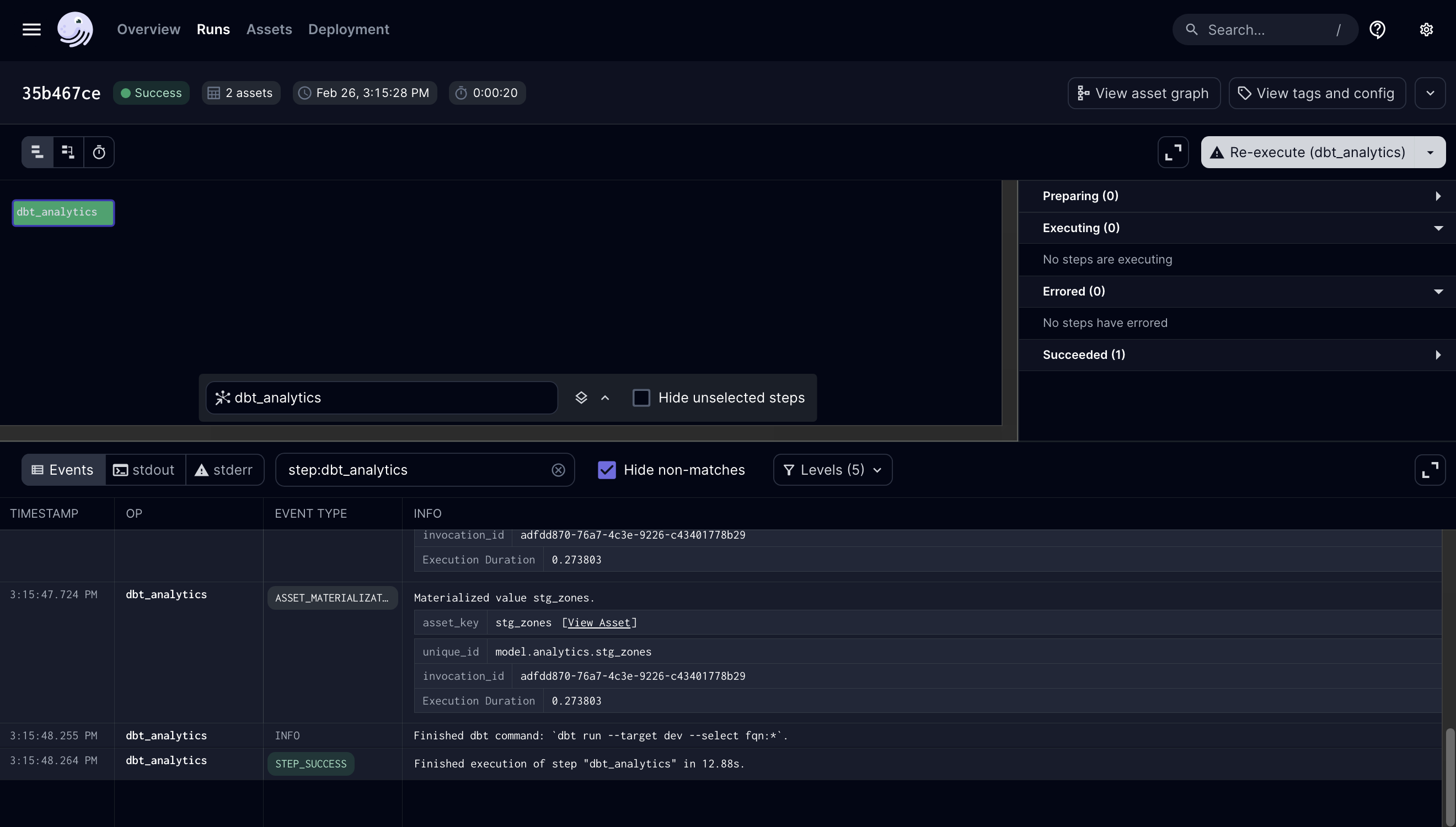Go to the Assets nav tab
This screenshot has height=827, width=1456.
click(x=269, y=30)
